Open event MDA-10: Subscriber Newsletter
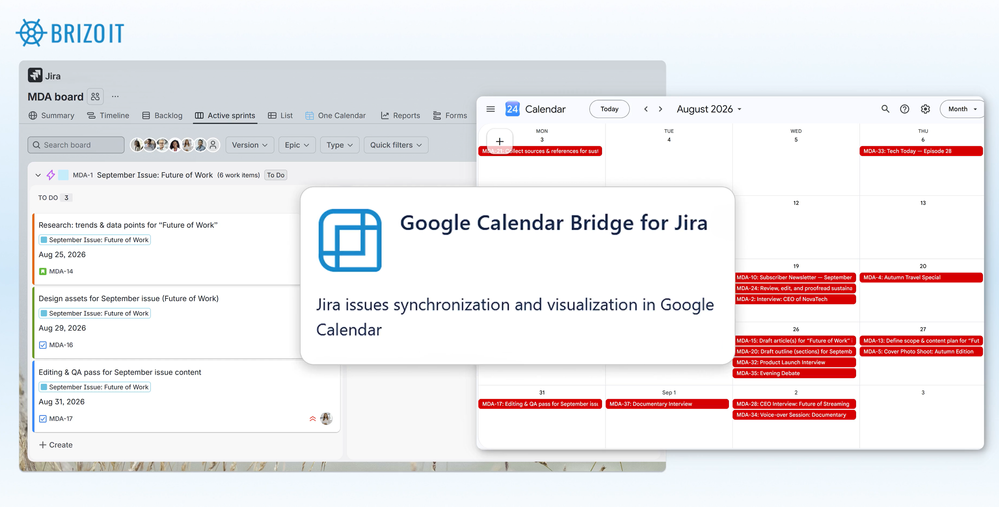The height and width of the screenshot is (507, 999). pos(795,278)
